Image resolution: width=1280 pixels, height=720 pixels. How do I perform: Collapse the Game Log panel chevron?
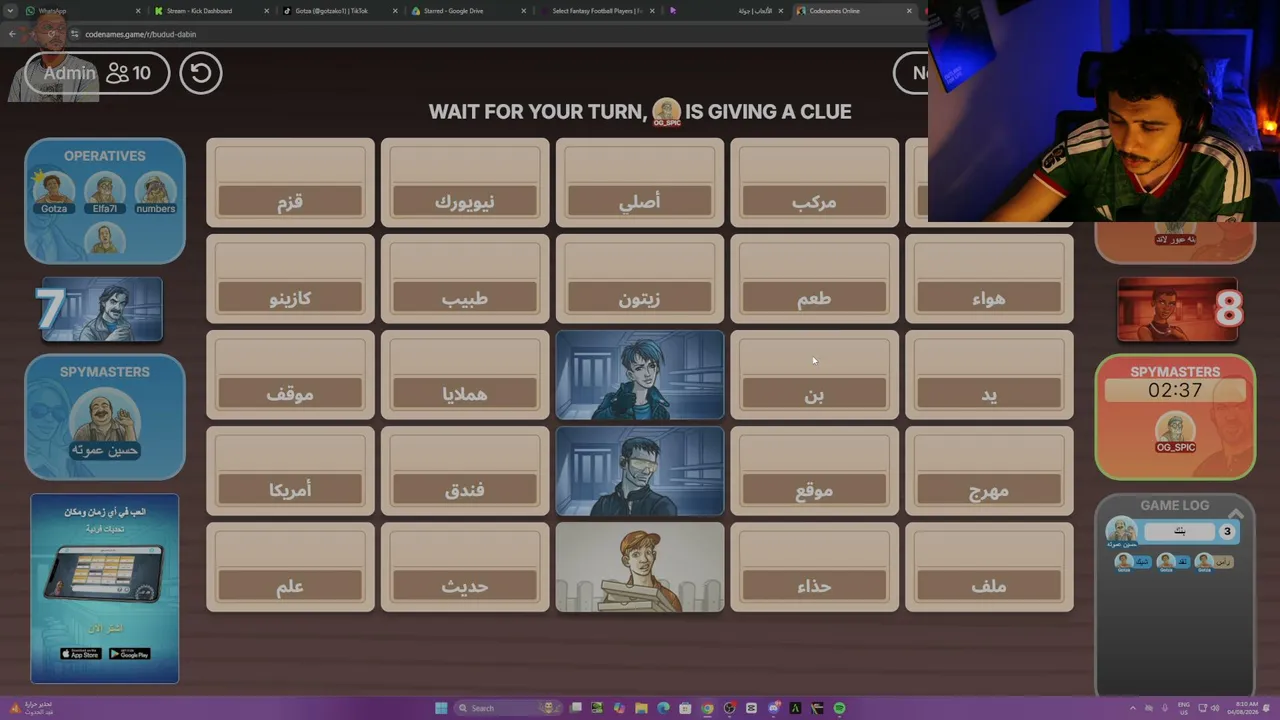coord(1235,514)
